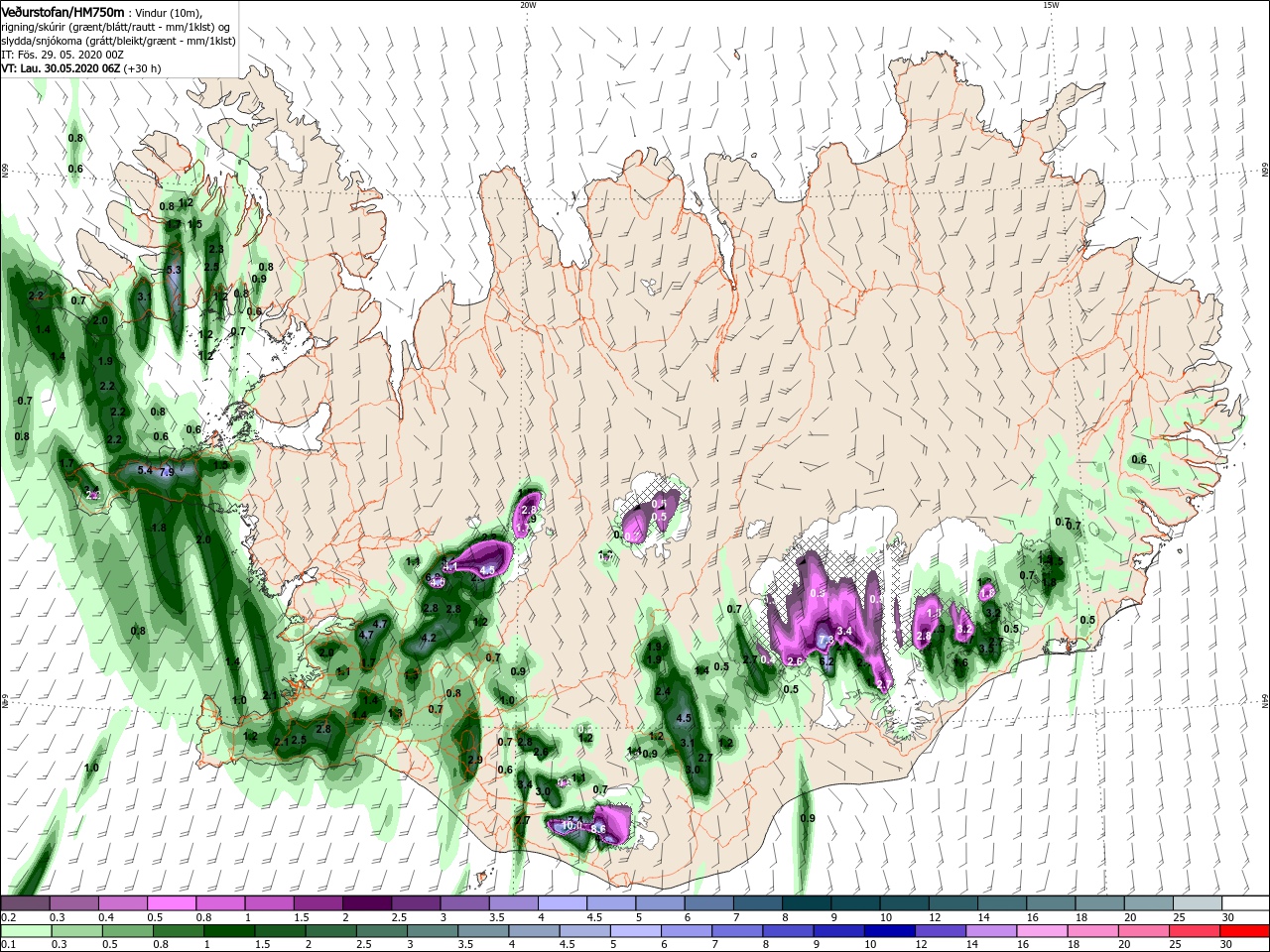Click the 5.4 precipitation value on the map
This screenshot has height=952, width=1270.
145,470
